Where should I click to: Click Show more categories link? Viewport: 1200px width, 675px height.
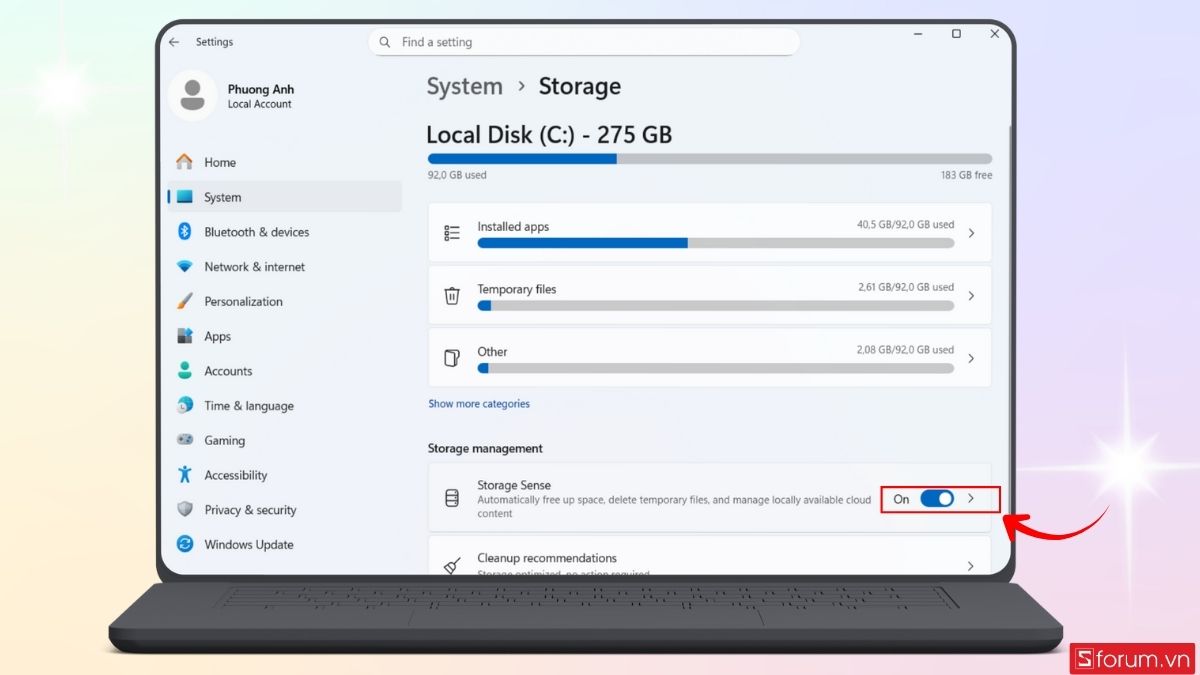tap(479, 404)
